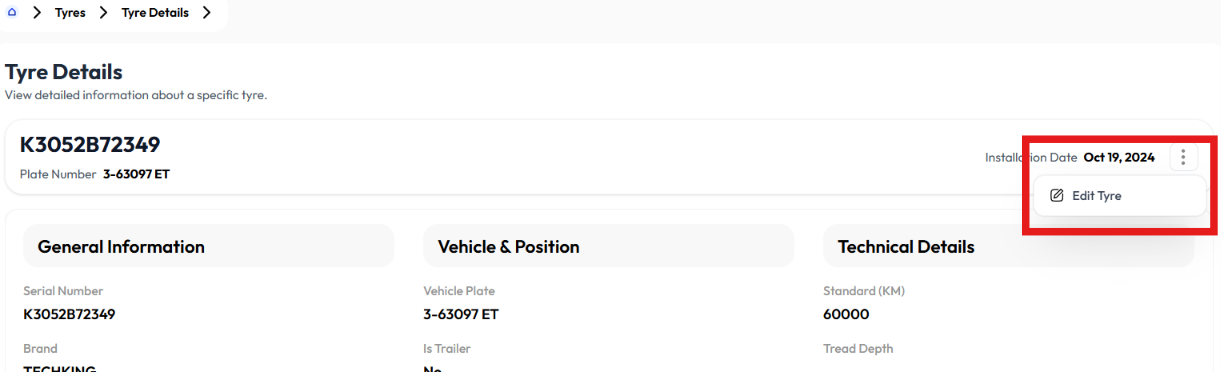The height and width of the screenshot is (372, 1221).
Task: Click the Technical Details section header
Action: pos(906,247)
